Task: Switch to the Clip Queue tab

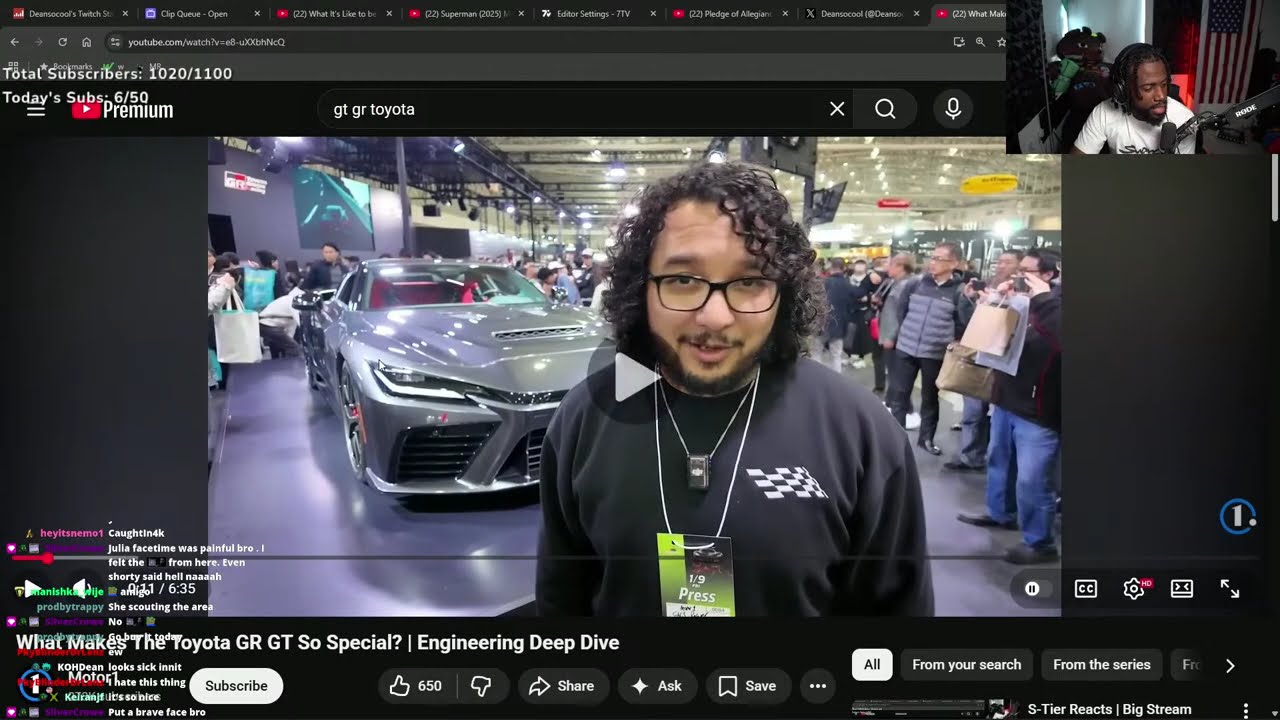Action: point(200,14)
